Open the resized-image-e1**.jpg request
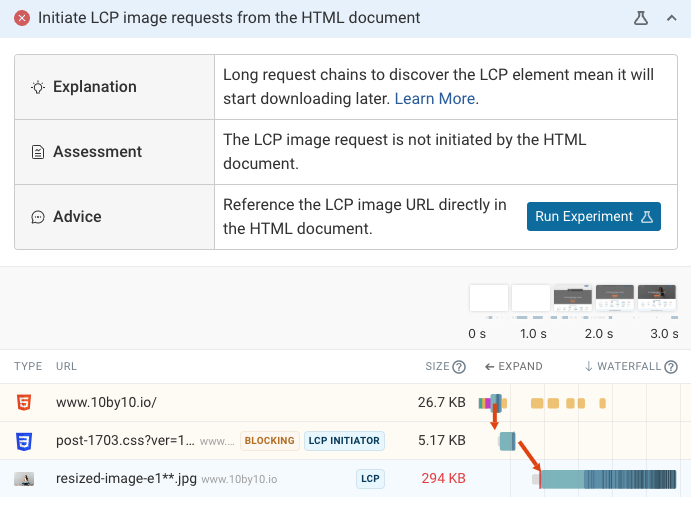Image resolution: width=691 pixels, height=506 pixels. 125,479
